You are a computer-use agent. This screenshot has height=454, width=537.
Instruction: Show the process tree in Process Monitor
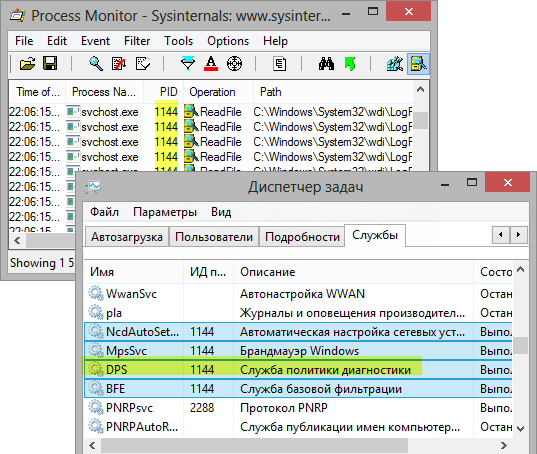(x=279, y=64)
